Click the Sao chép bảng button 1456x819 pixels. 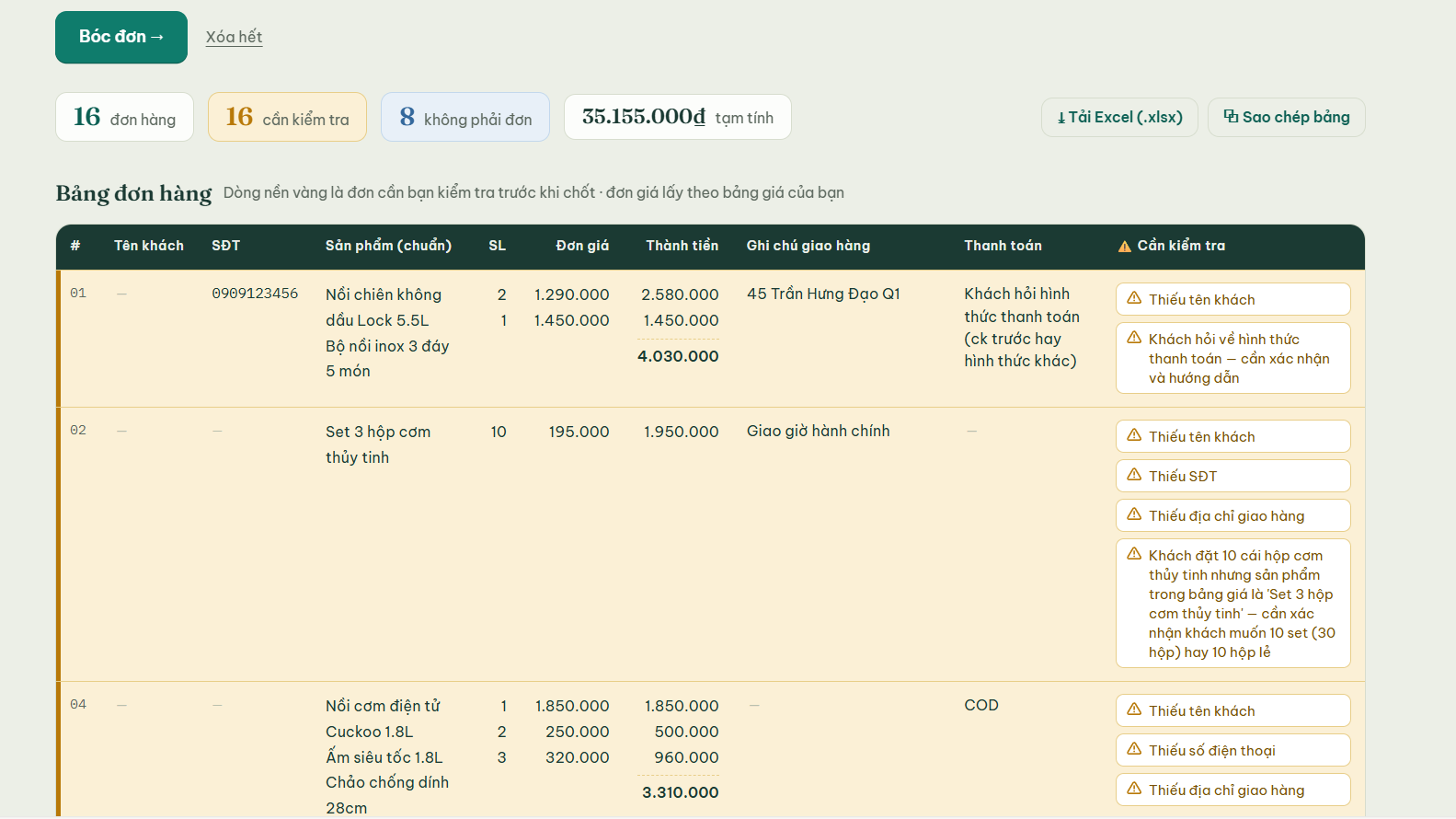1286,117
